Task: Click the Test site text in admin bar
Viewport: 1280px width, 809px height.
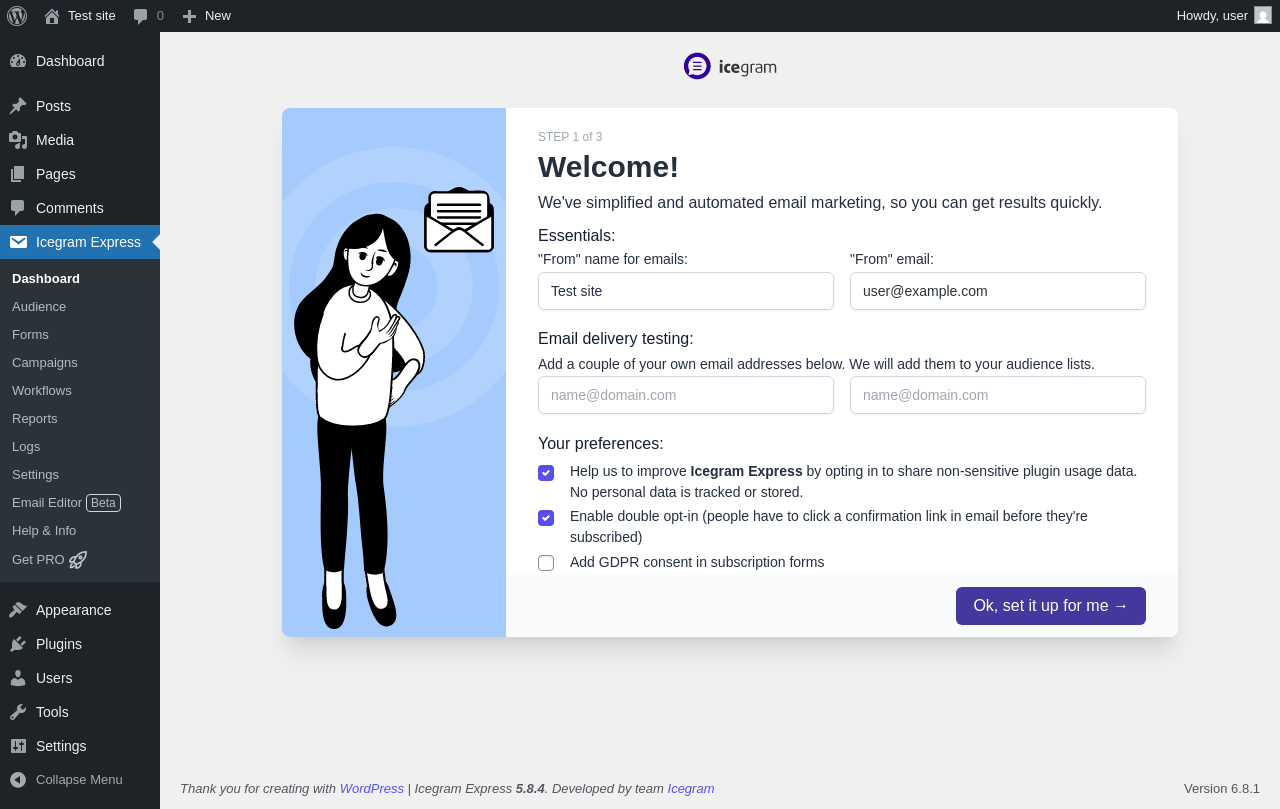Action: tap(92, 15)
